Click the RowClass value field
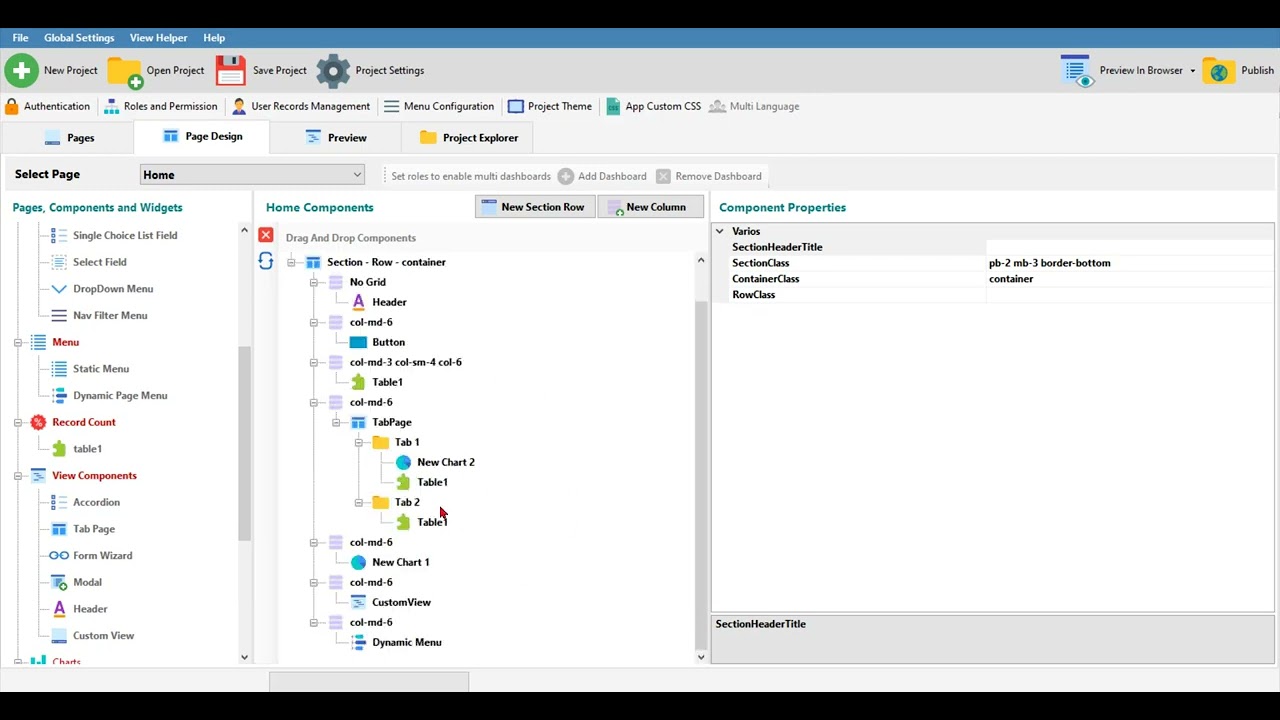The height and width of the screenshot is (720, 1280). pyautogui.click(x=1130, y=295)
